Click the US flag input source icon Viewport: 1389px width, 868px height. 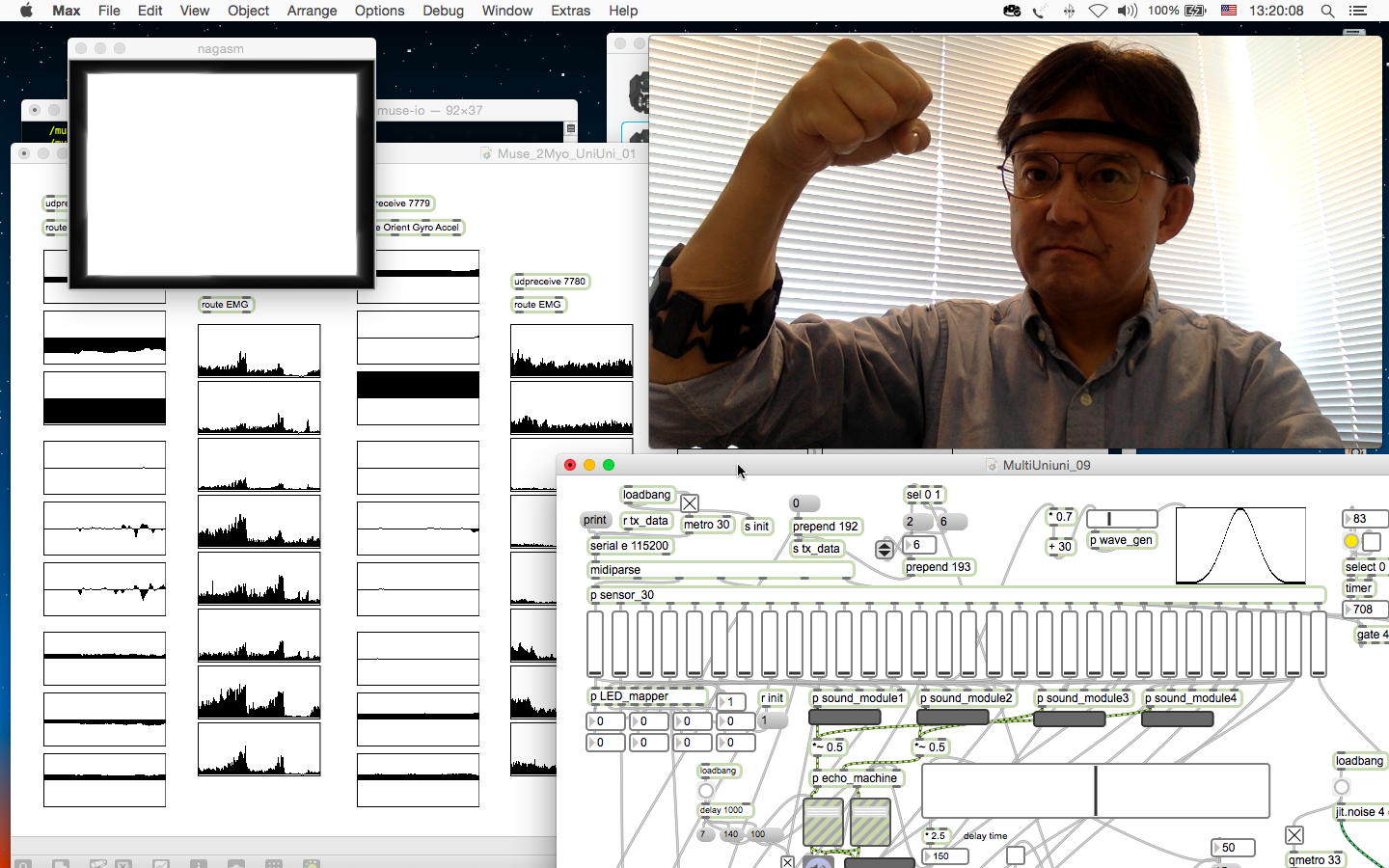pyautogui.click(x=1229, y=11)
